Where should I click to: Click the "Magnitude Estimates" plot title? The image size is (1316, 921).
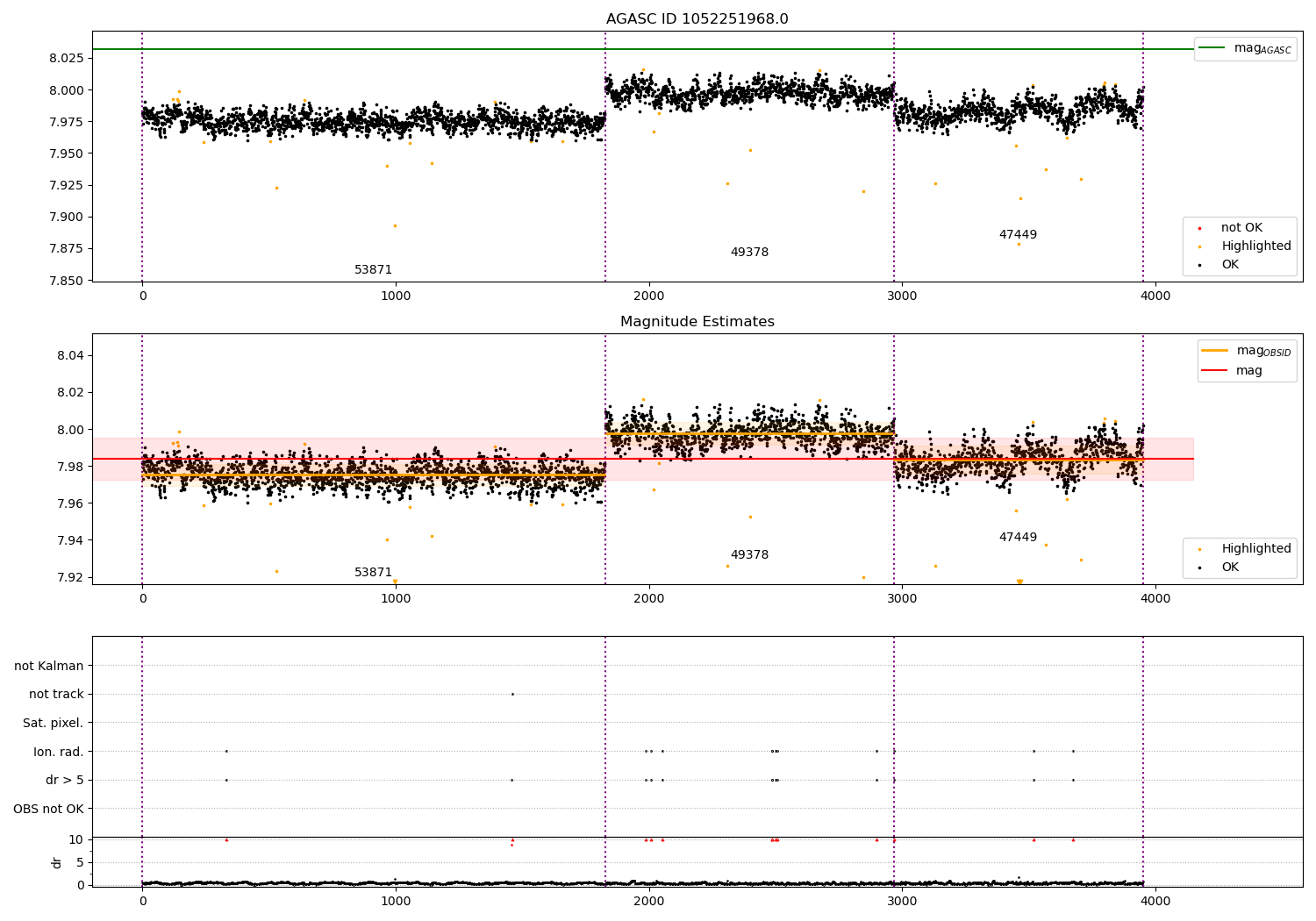click(697, 322)
